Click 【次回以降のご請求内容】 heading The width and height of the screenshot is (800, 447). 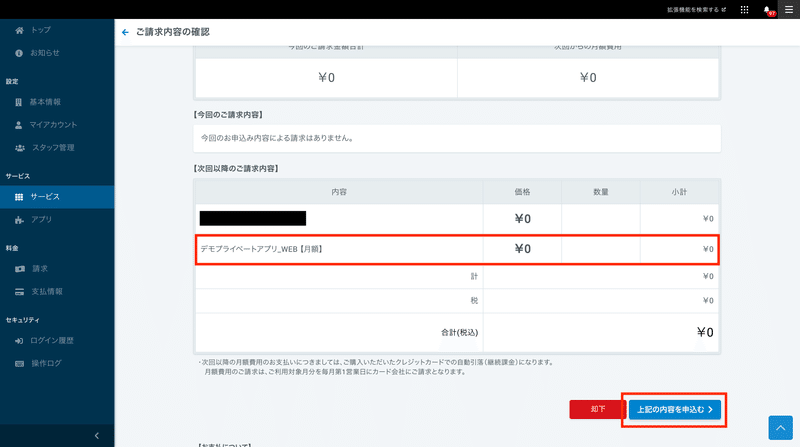pos(236,168)
